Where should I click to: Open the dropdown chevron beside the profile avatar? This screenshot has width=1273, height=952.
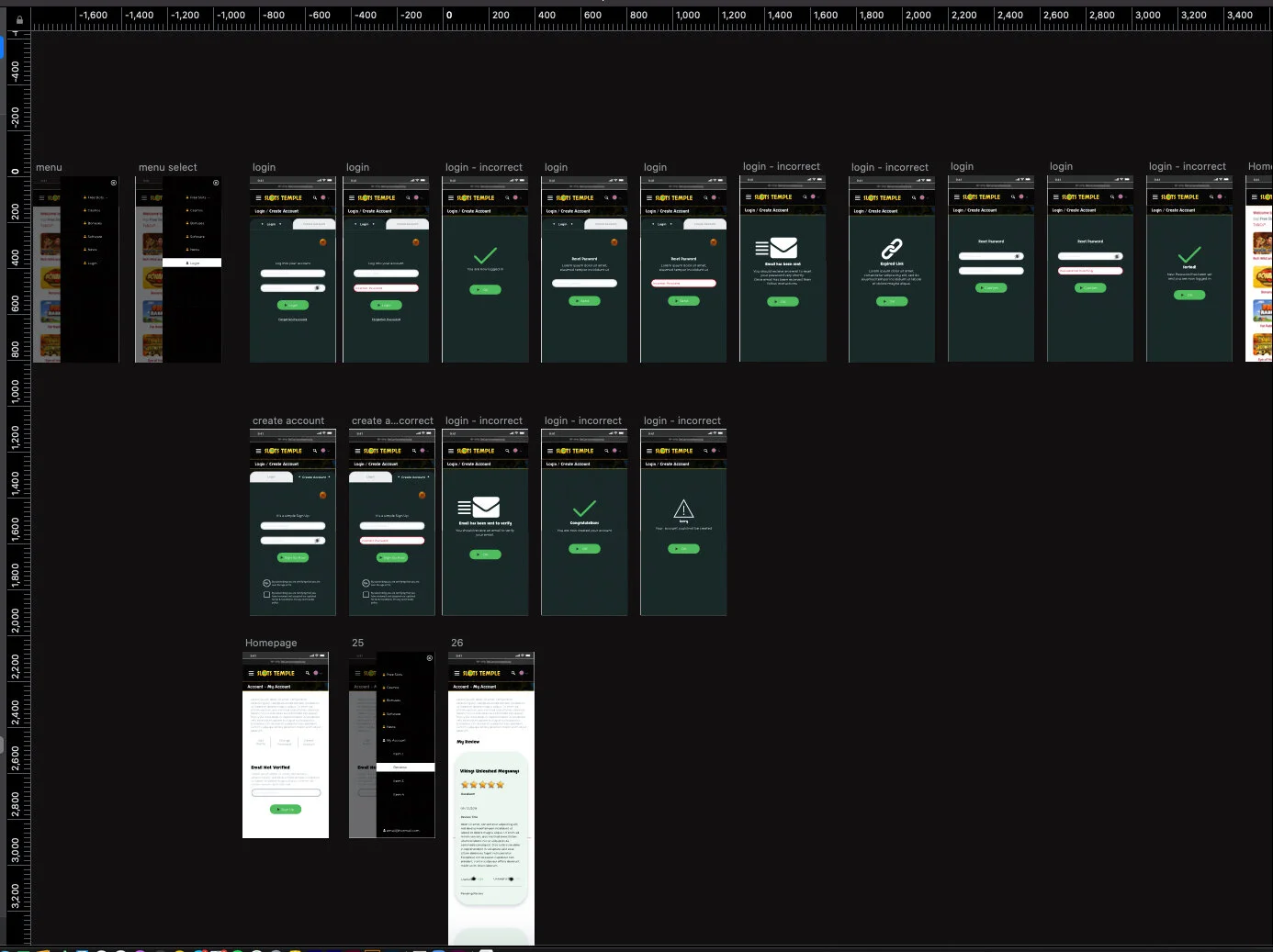pyautogui.click(x=328, y=197)
